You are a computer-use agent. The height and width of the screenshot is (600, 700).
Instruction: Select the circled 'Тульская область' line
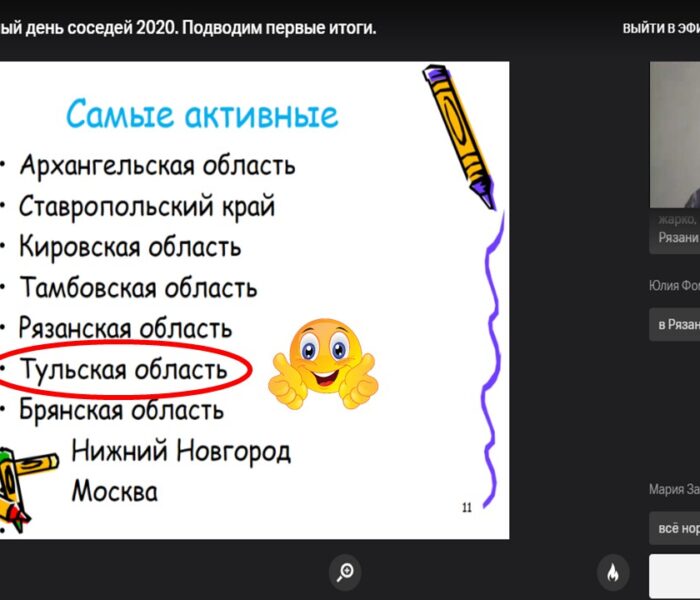tap(124, 370)
